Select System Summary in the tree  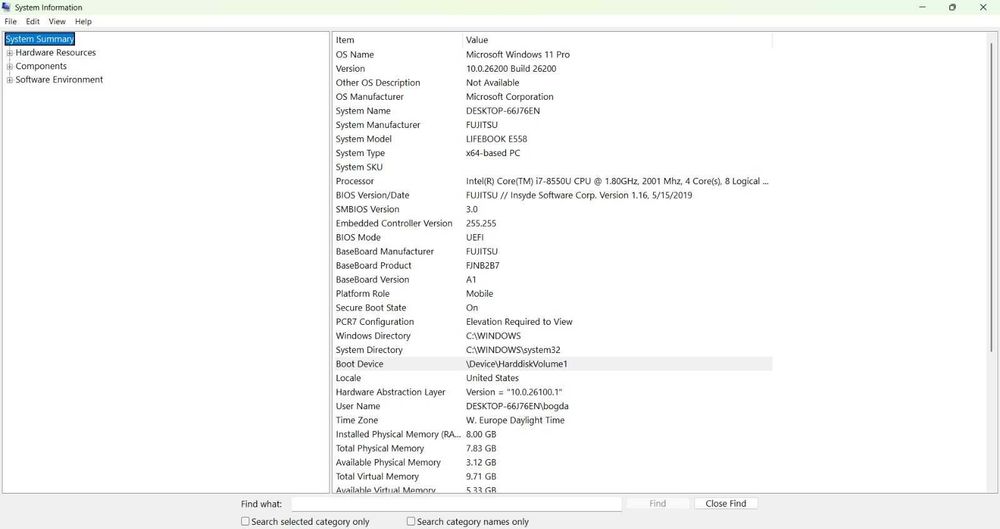[40, 39]
